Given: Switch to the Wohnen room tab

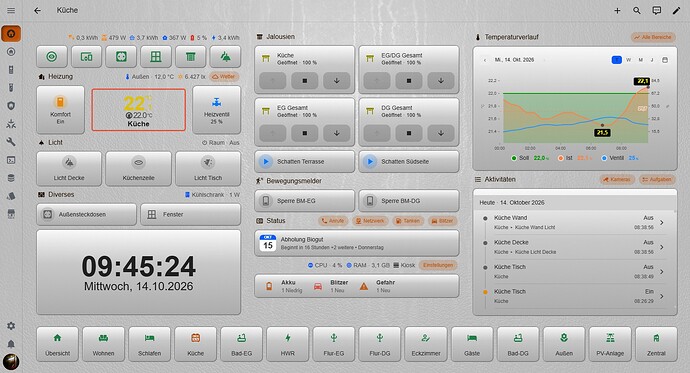Looking at the screenshot, I should coord(103,344).
